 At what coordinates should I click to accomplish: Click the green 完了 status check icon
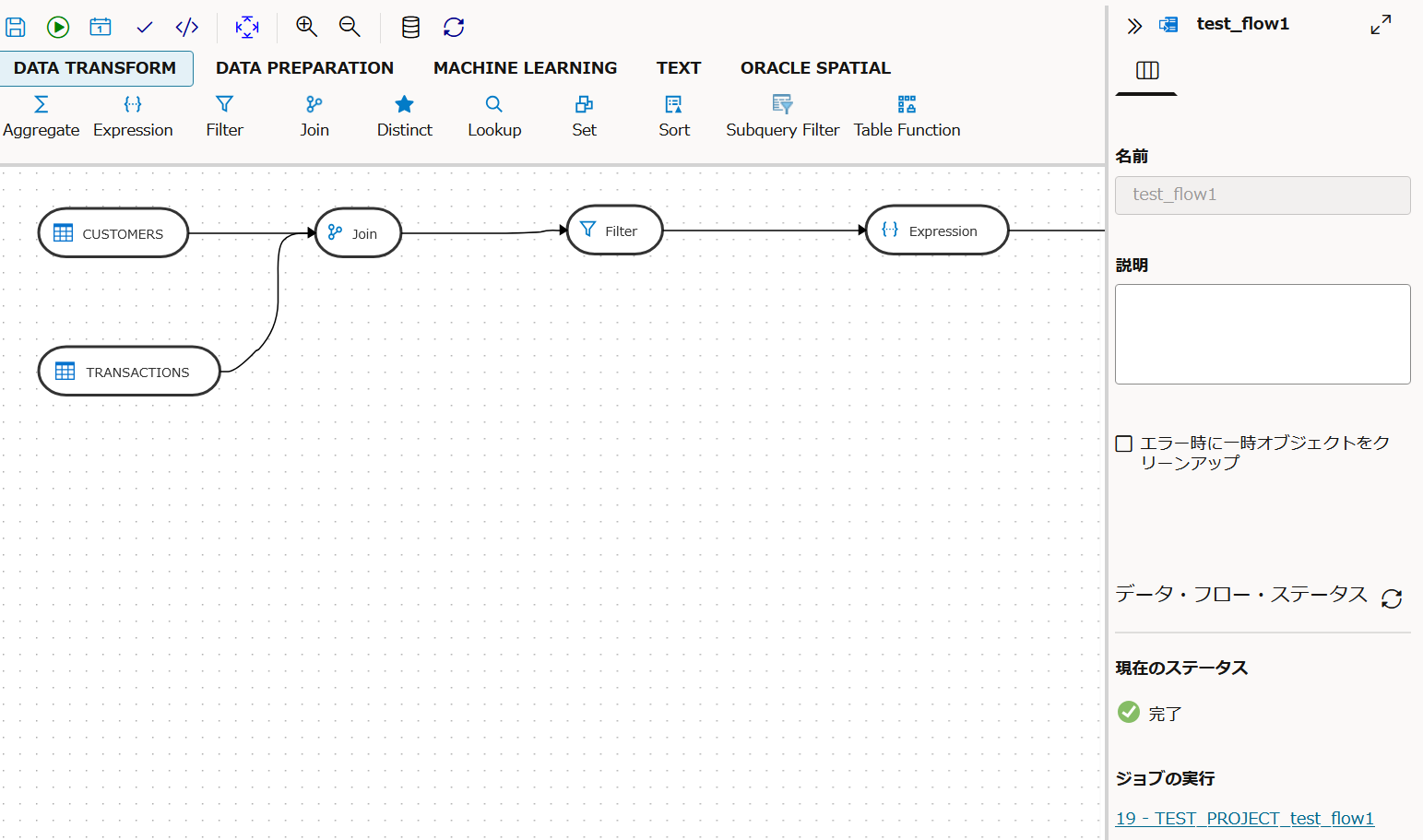1129,712
